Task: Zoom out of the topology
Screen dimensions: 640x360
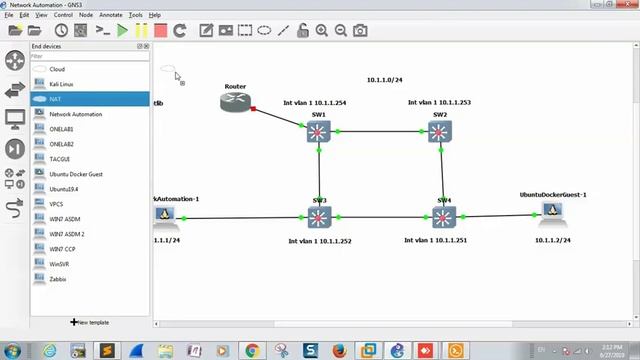Action: pyautogui.click(x=341, y=30)
